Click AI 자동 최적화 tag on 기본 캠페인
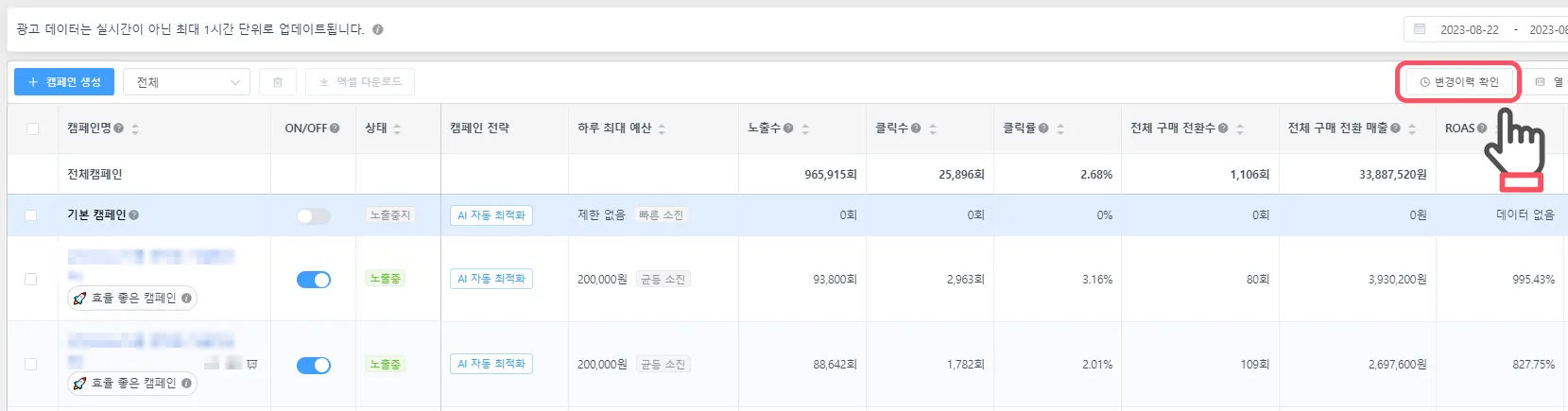This screenshot has width=1568, height=411. pos(491,215)
